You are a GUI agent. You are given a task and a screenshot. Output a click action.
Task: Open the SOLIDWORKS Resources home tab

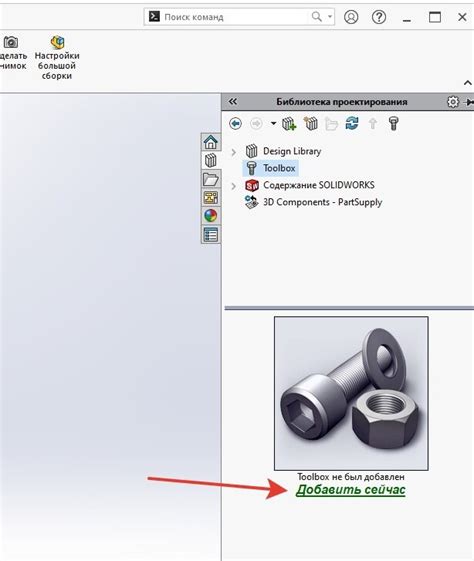[x=211, y=142]
